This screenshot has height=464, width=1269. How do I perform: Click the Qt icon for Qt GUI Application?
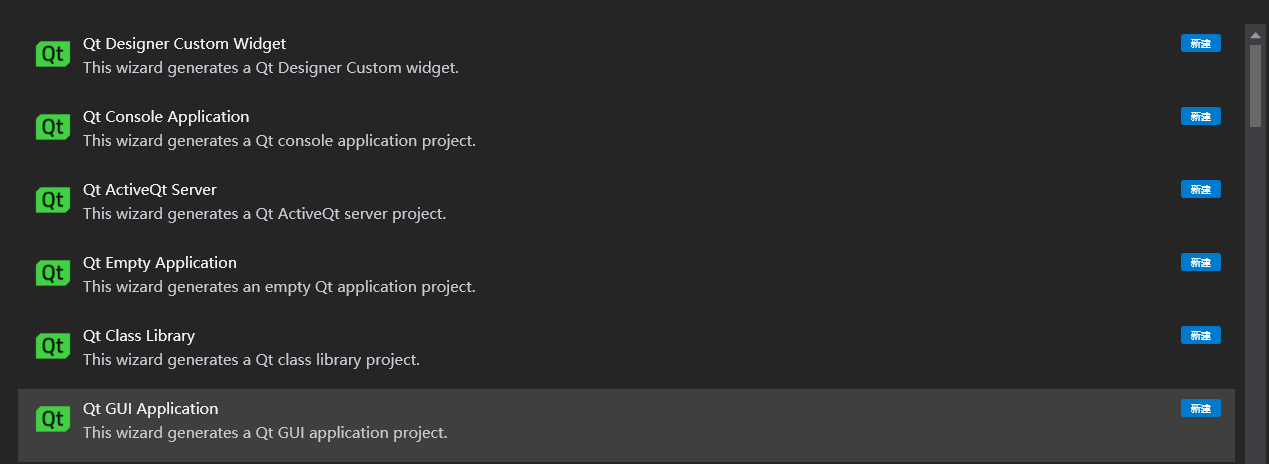(x=52, y=419)
